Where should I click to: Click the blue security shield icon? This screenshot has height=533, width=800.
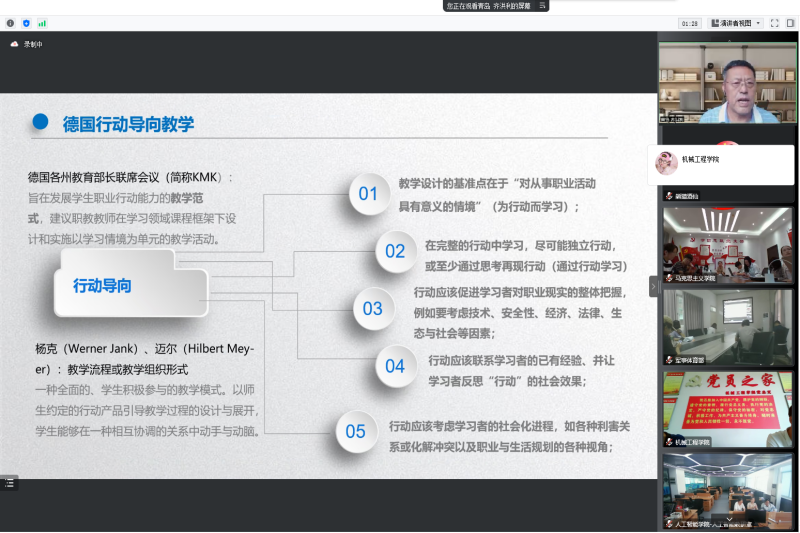pos(26,22)
